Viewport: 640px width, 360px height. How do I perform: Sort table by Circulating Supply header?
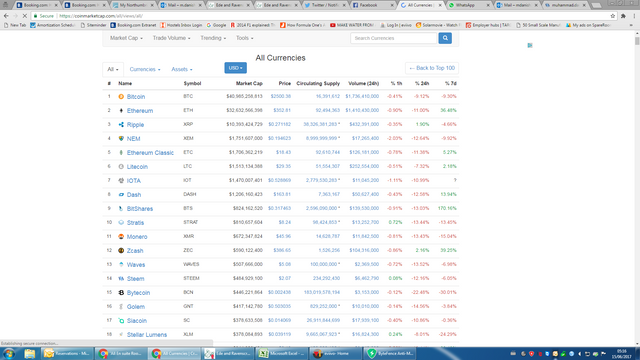(318, 83)
